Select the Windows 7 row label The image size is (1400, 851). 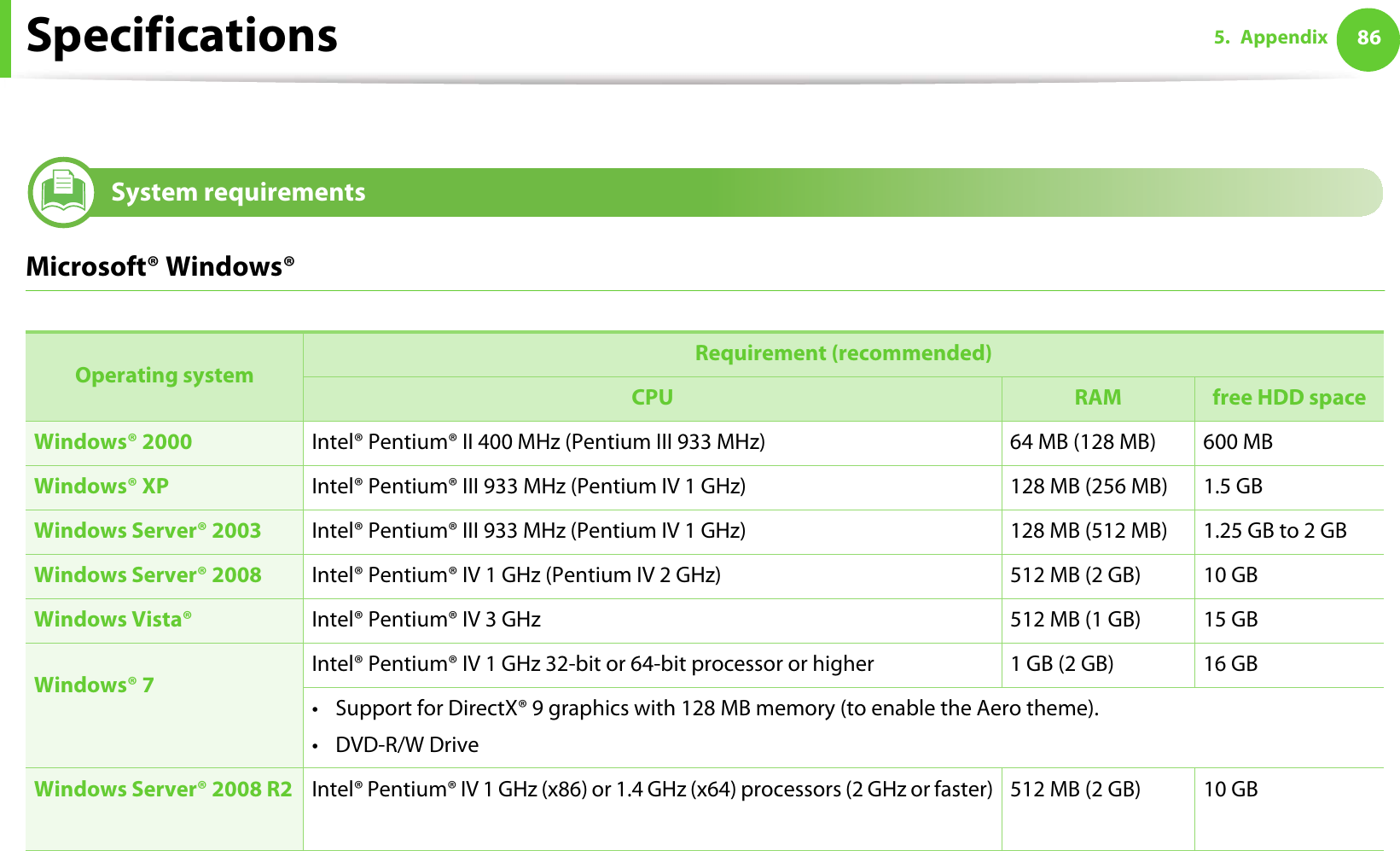pos(94,685)
